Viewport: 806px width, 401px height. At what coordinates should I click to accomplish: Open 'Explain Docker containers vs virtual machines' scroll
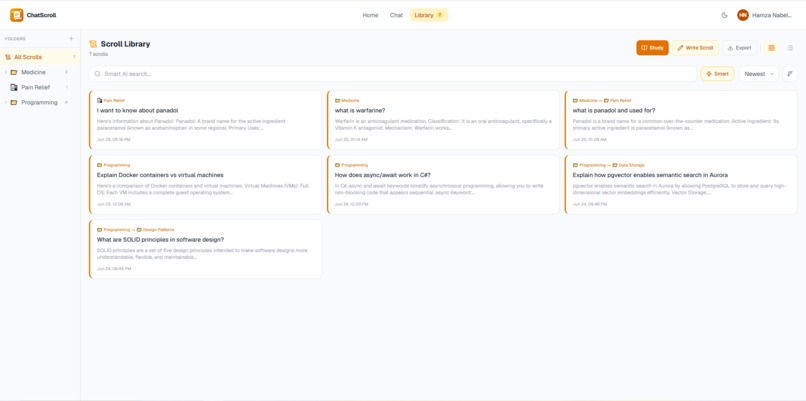[x=205, y=185]
